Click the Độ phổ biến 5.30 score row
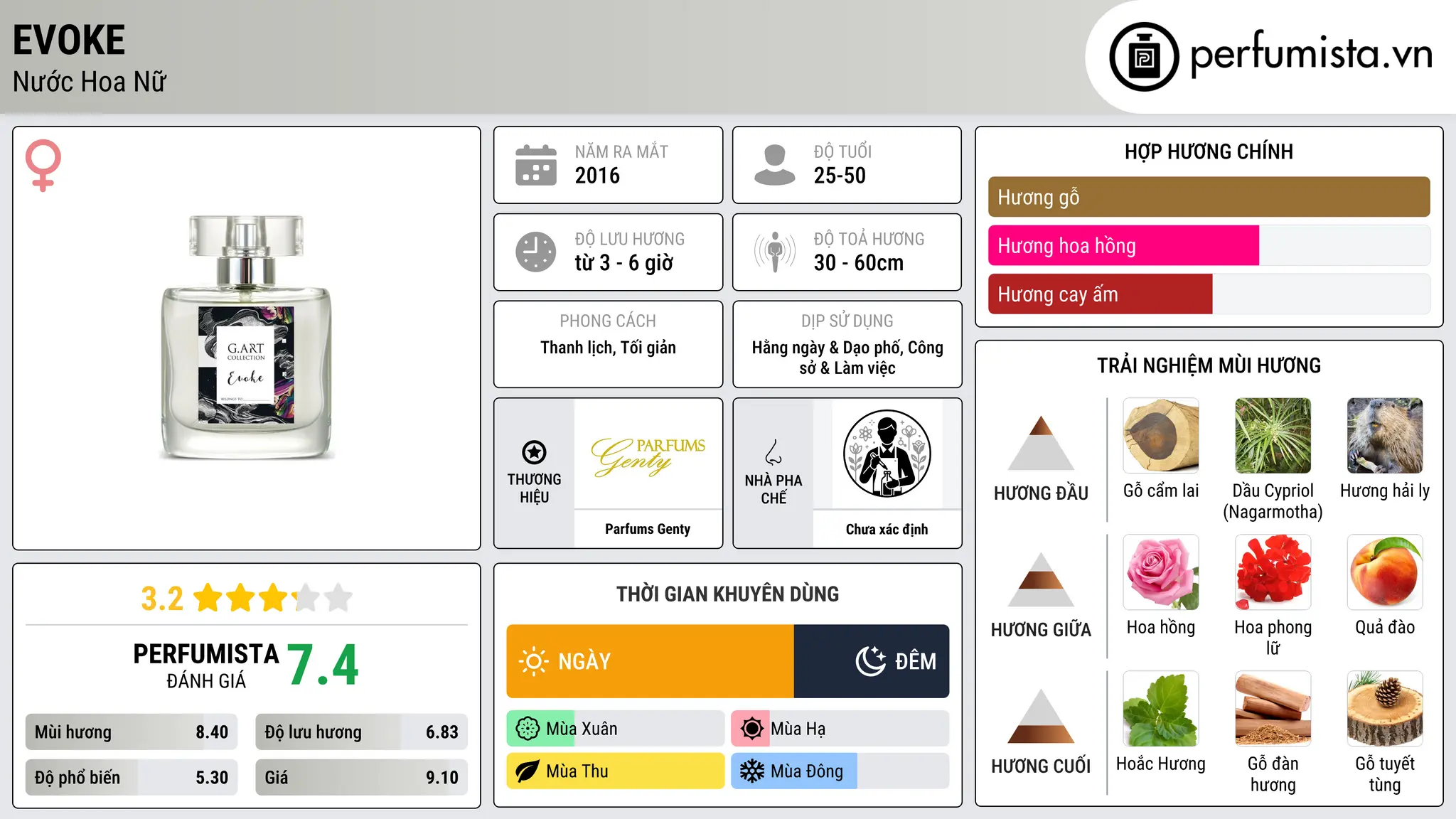 pos(132,778)
